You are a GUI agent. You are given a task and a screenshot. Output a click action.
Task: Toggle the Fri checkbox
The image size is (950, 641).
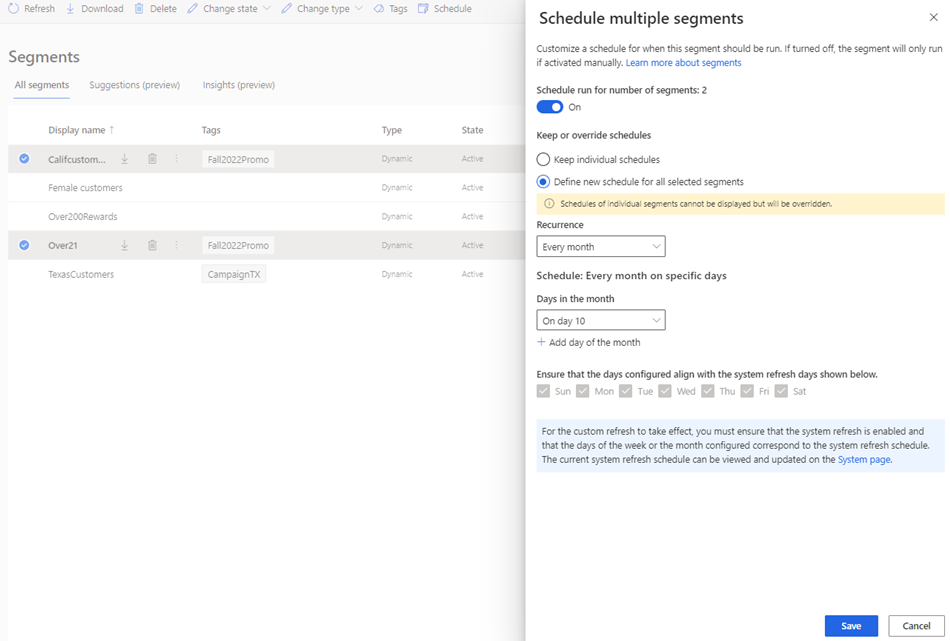click(x=747, y=391)
